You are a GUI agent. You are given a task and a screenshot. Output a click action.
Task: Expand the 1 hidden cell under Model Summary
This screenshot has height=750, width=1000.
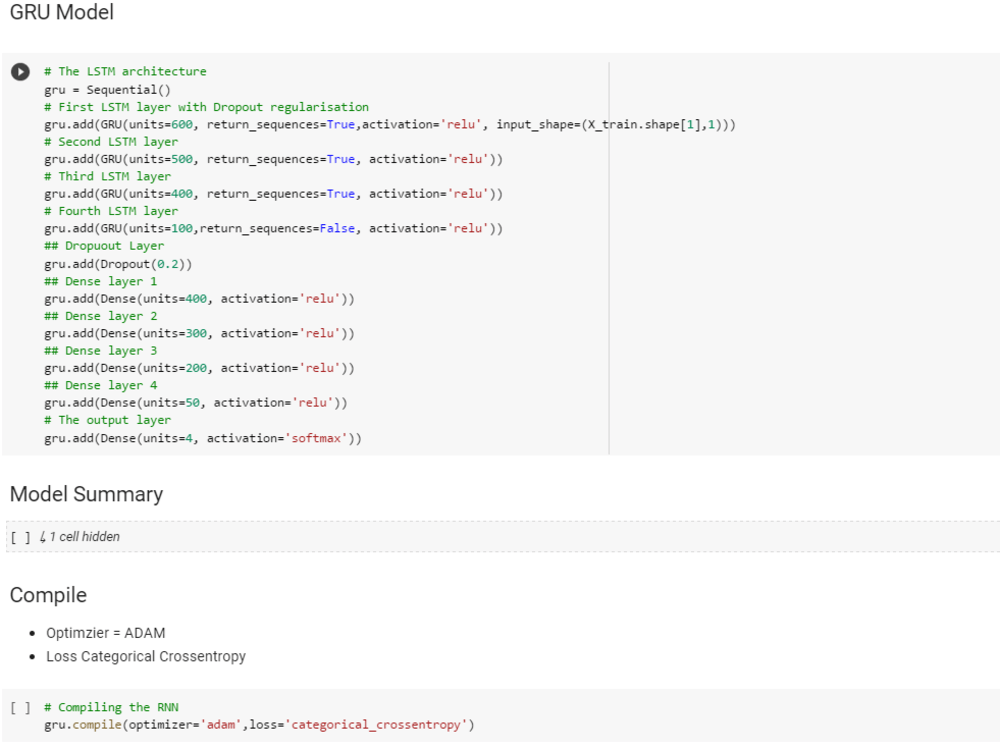pyautogui.click(x=80, y=537)
